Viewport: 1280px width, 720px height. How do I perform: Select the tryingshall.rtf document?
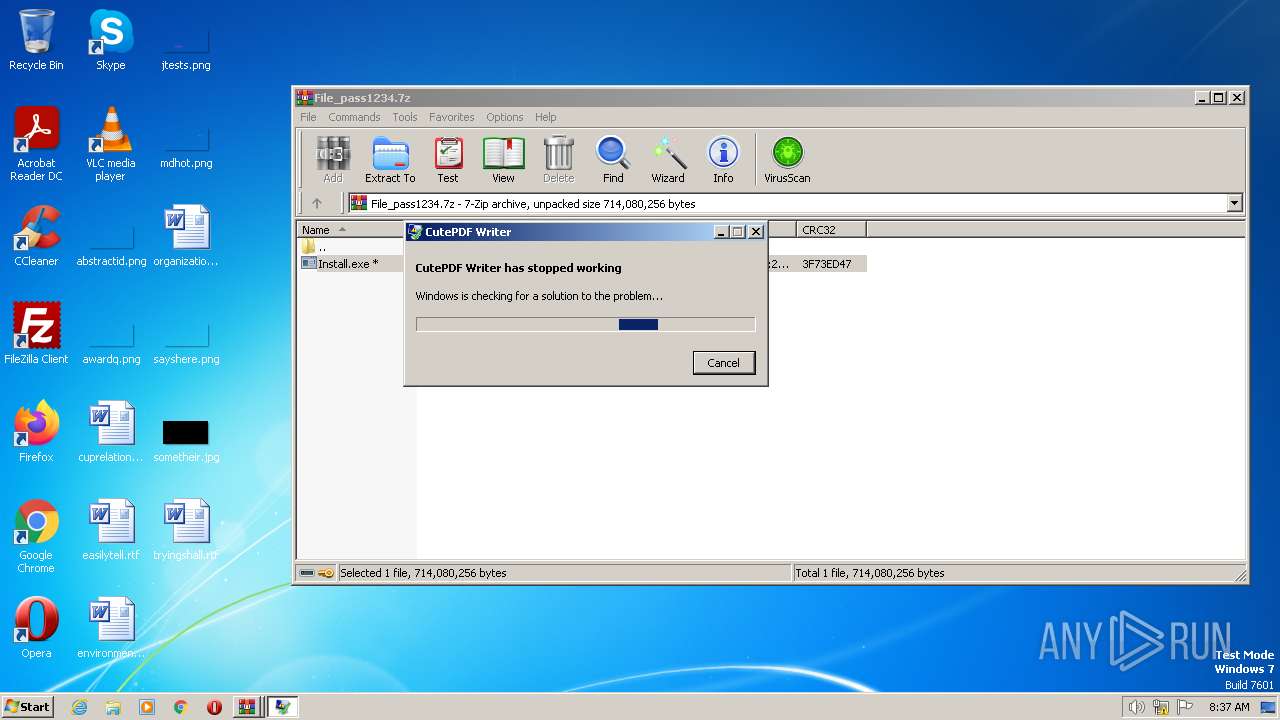point(186,530)
